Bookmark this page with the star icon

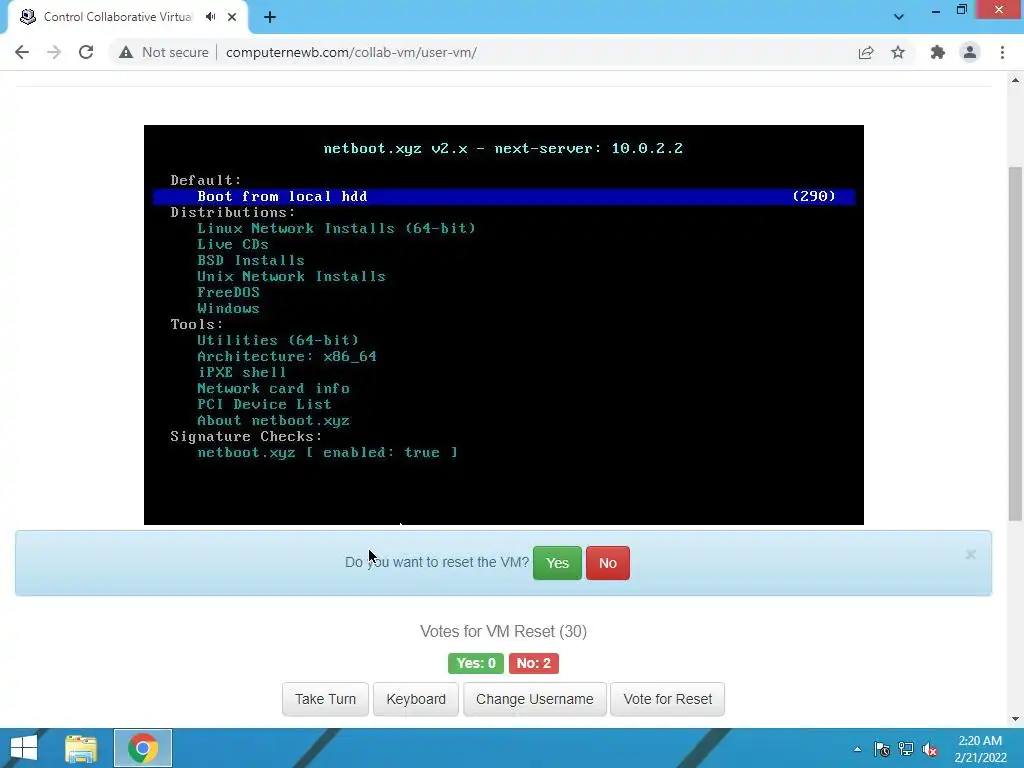(898, 52)
